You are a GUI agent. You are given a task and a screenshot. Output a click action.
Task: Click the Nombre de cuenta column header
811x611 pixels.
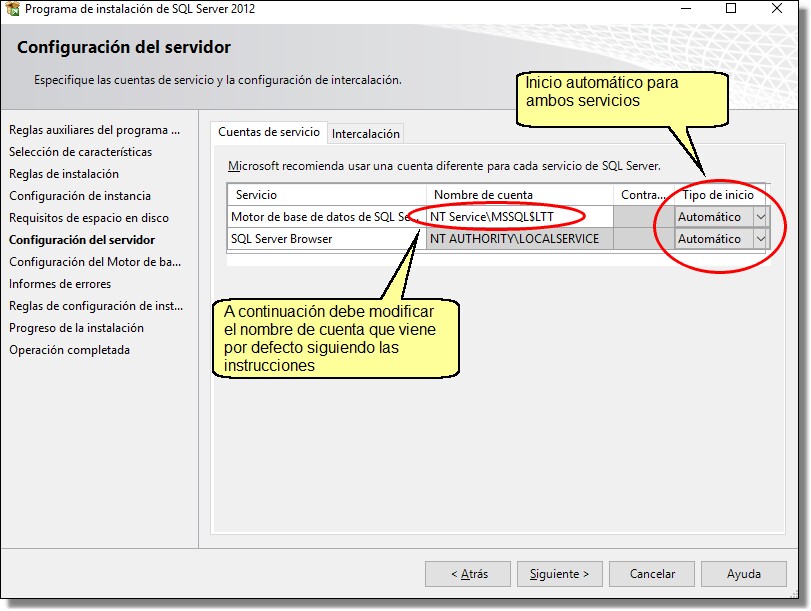(520, 195)
